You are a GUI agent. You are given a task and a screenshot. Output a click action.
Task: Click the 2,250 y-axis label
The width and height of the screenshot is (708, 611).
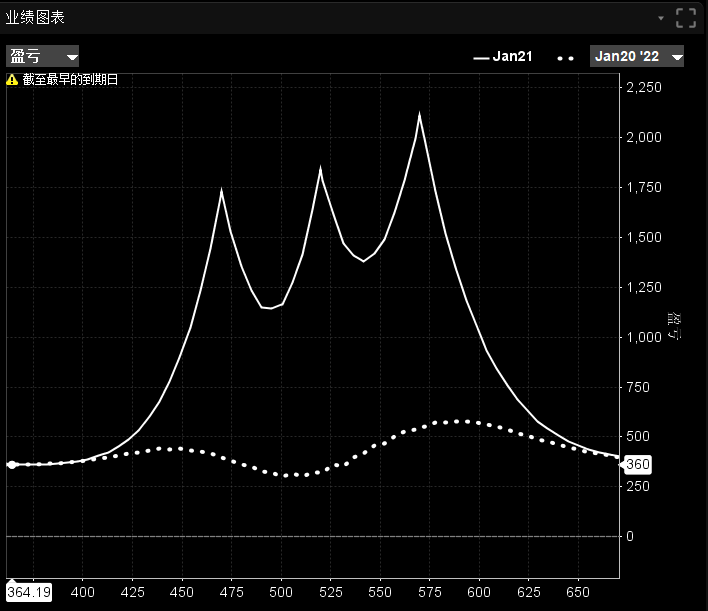point(644,87)
